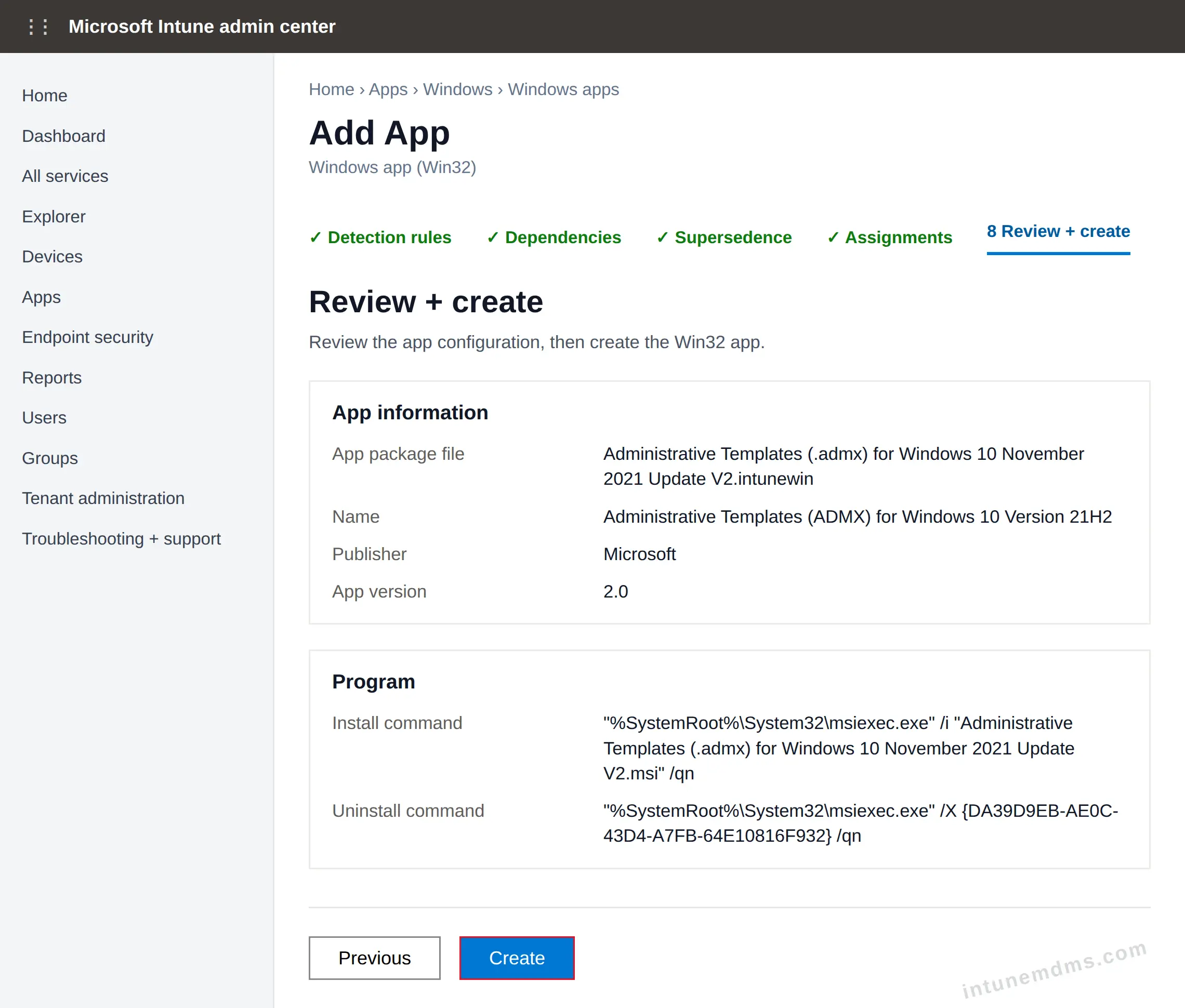The height and width of the screenshot is (1008, 1185).
Task: Click the Microsoft Intune admin center title
Action: pyautogui.click(x=202, y=27)
